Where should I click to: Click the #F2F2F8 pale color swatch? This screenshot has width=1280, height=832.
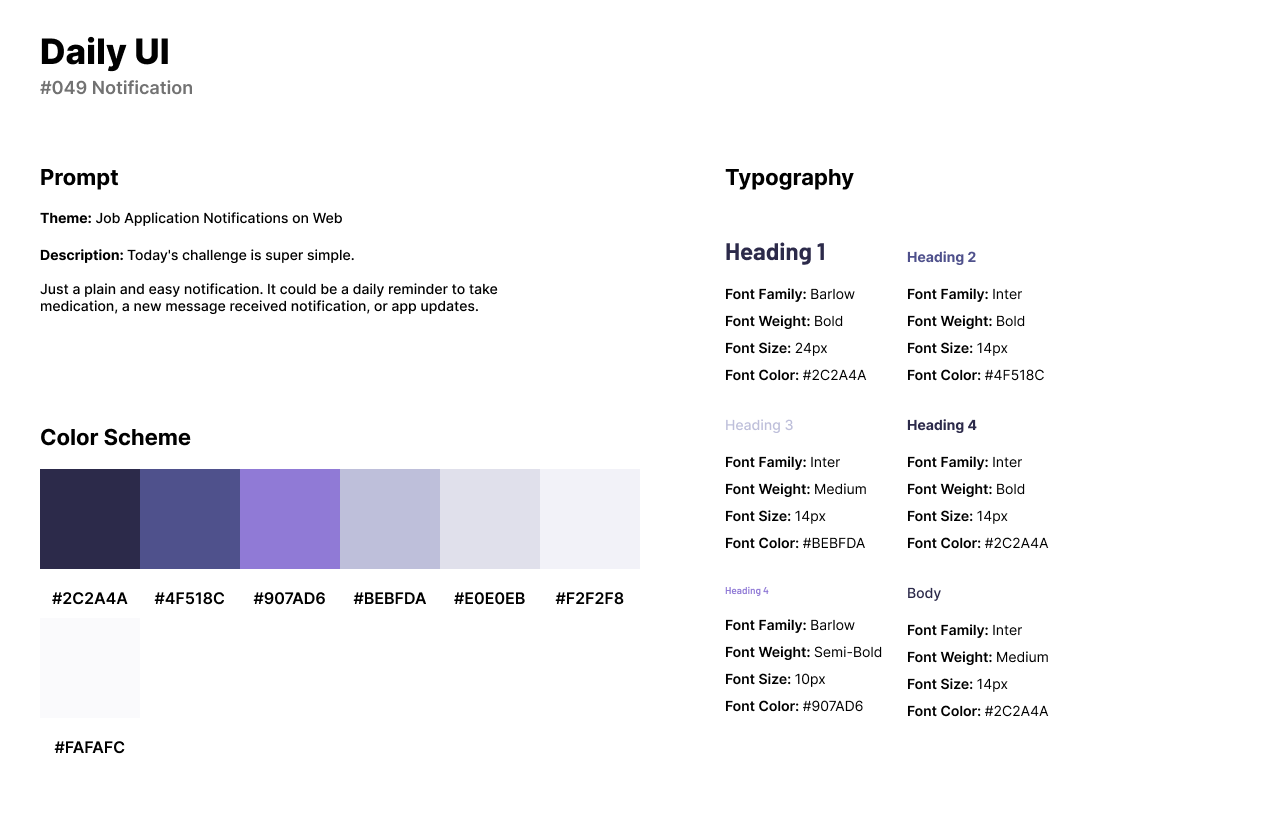[590, 519]
